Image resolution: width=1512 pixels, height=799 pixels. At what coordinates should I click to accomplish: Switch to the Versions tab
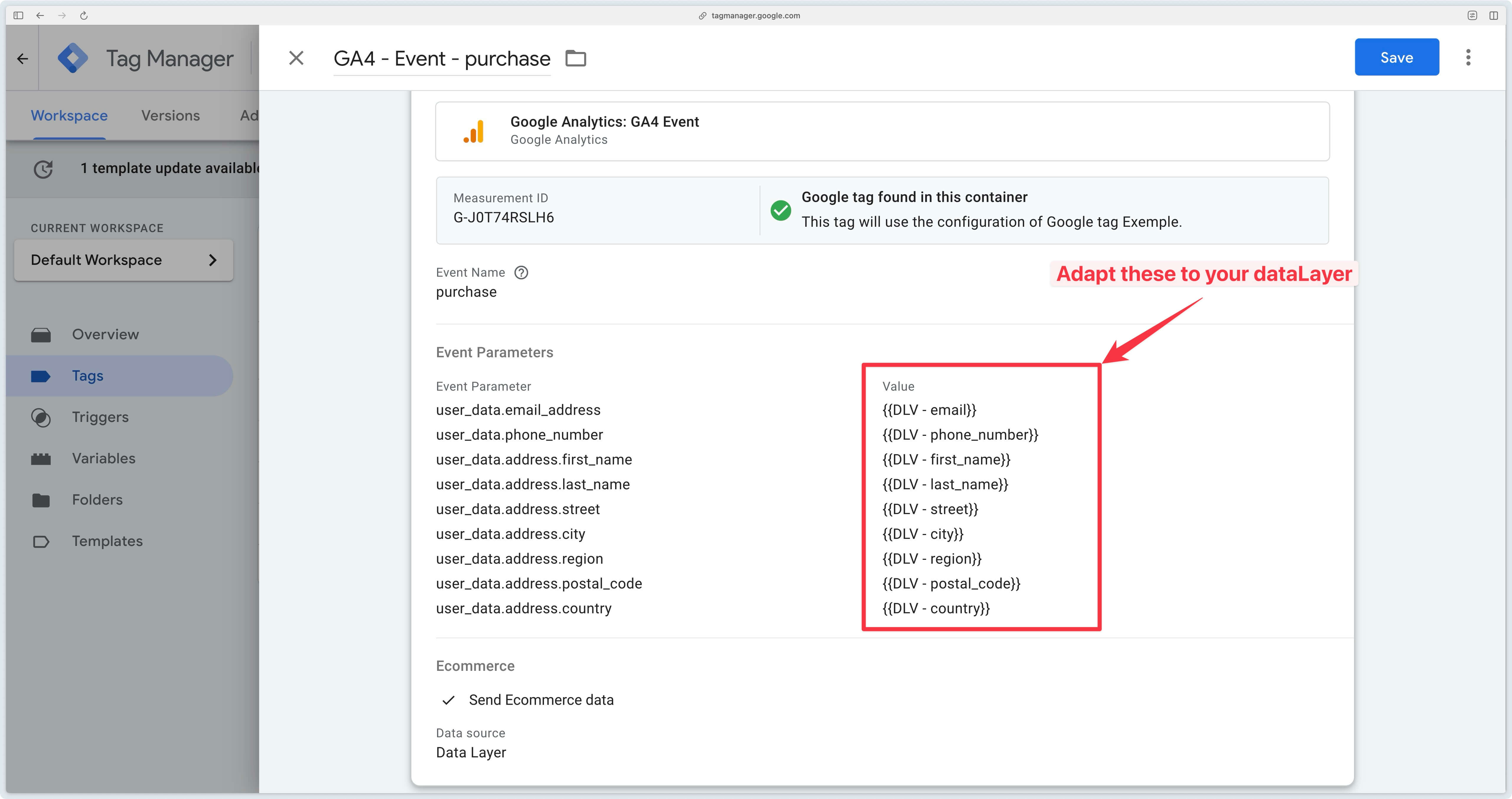[x=170, y=116]
